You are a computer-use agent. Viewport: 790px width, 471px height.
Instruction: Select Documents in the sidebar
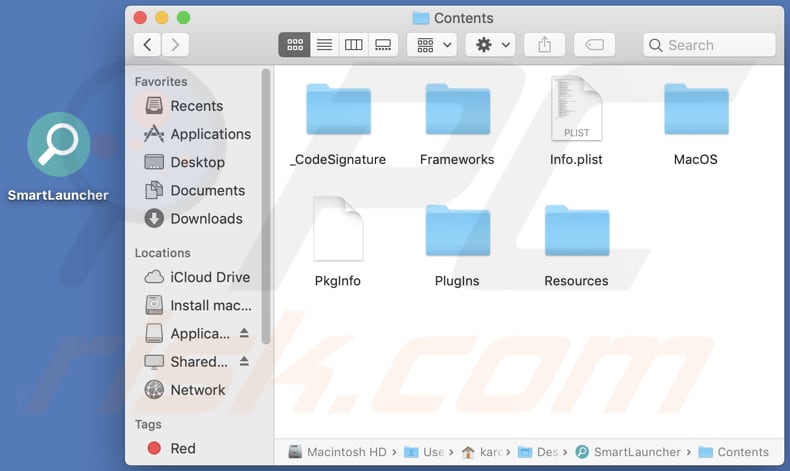195,190
